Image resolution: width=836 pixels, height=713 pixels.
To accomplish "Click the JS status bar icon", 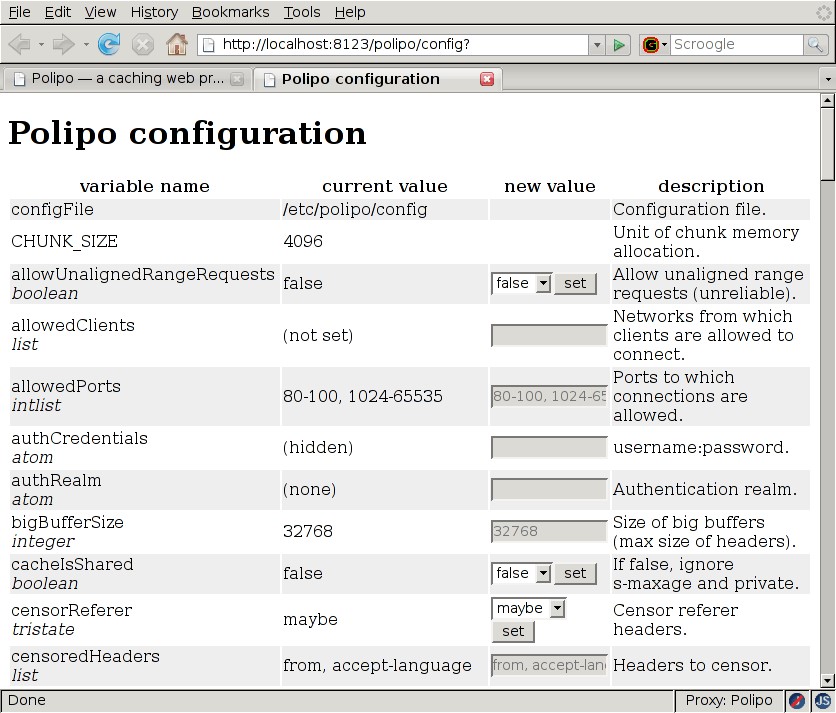I will point(823,700).
